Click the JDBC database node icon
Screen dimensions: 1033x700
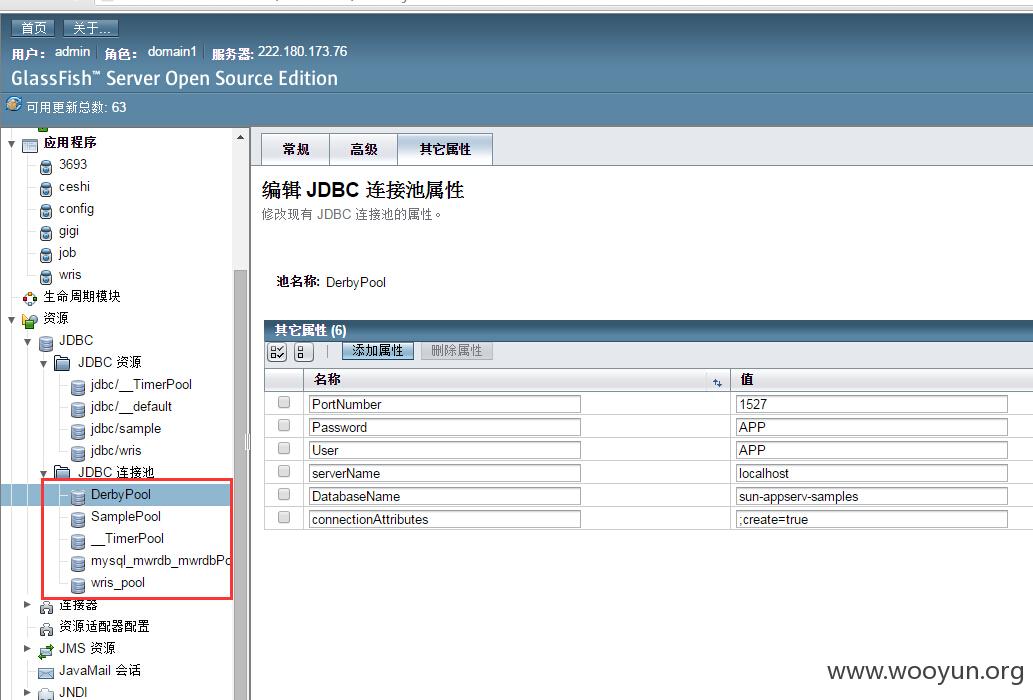[45, 343]
